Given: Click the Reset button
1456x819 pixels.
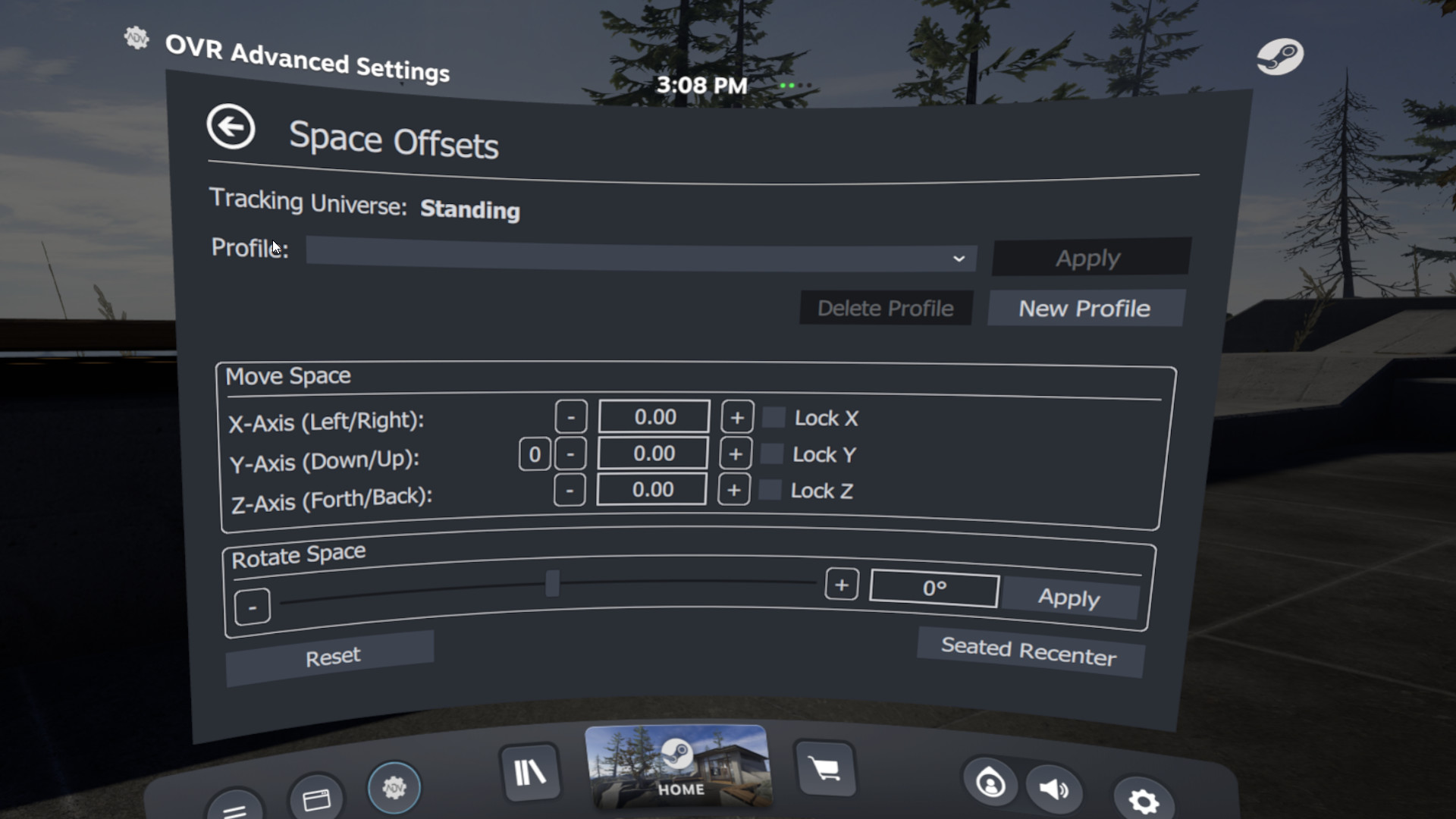Looking at the screenshot, I should coord(331,656).
